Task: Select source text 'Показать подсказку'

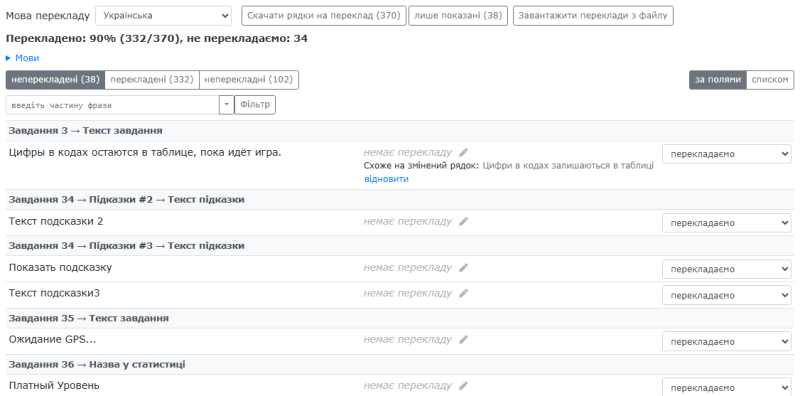Action: 60,267
